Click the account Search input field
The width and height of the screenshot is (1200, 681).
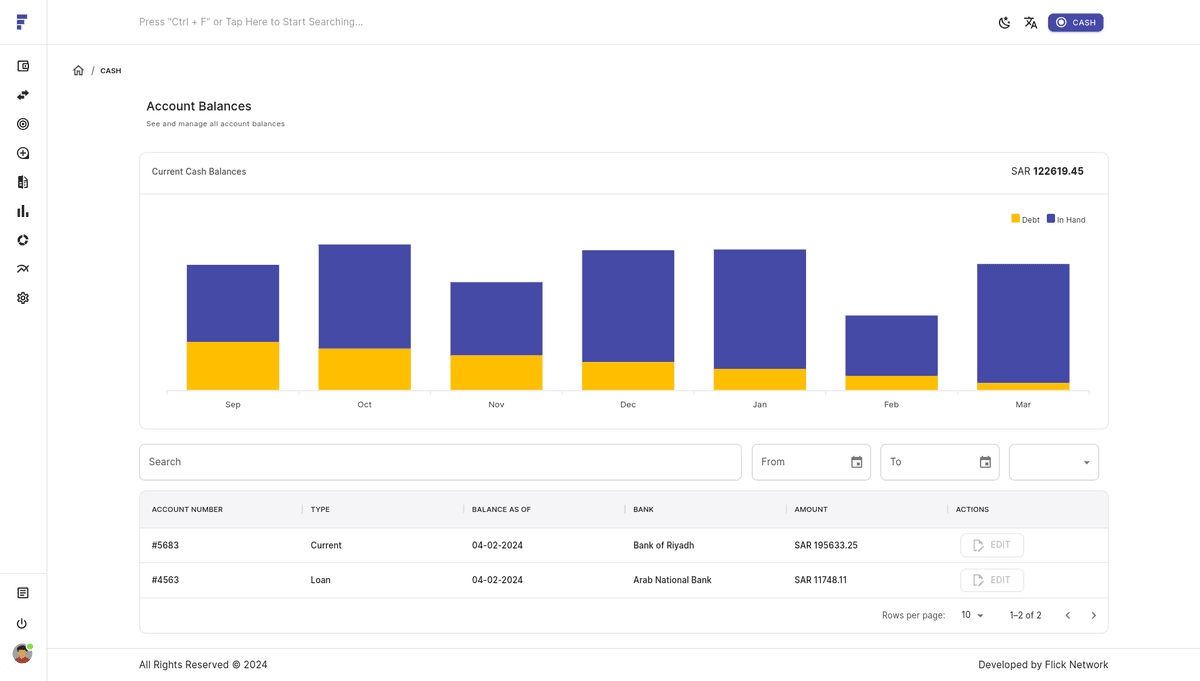pyautogui.click(x=440, y=462)
